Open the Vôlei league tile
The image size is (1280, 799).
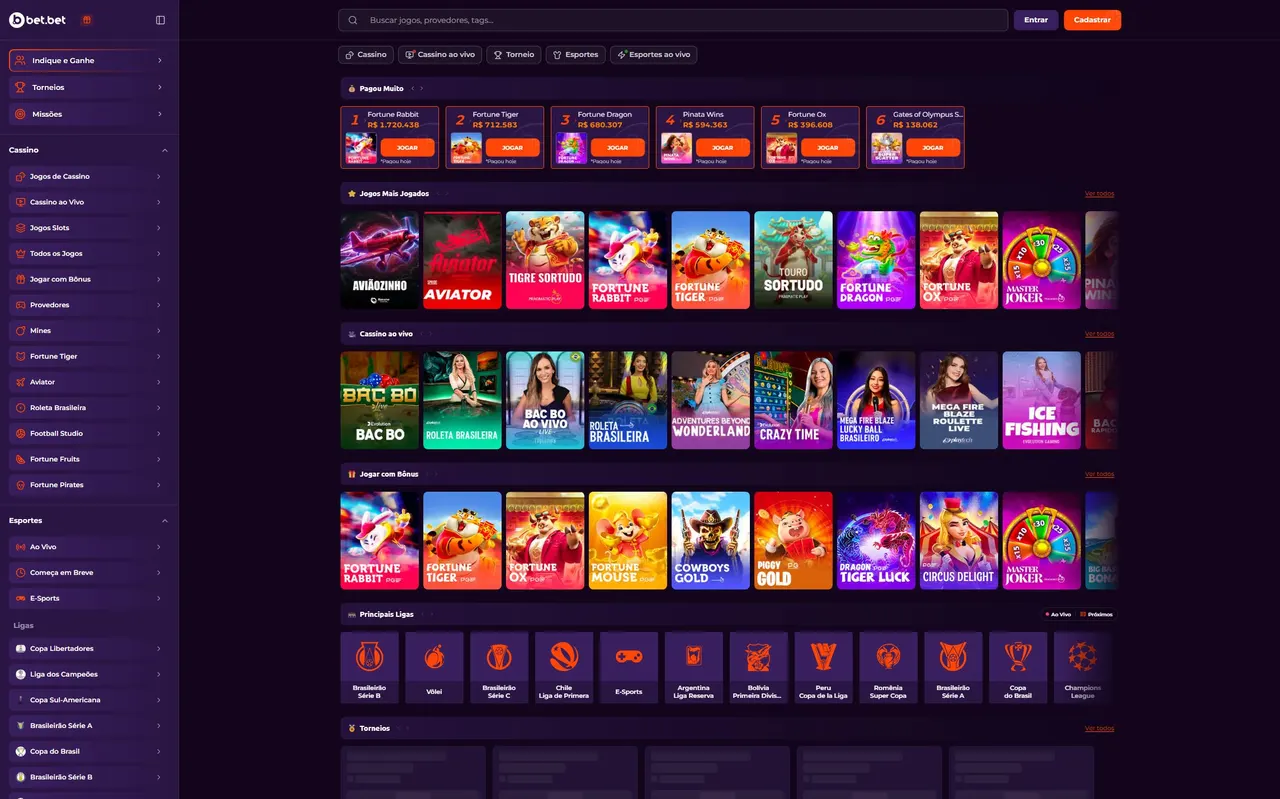coord(434,668)
